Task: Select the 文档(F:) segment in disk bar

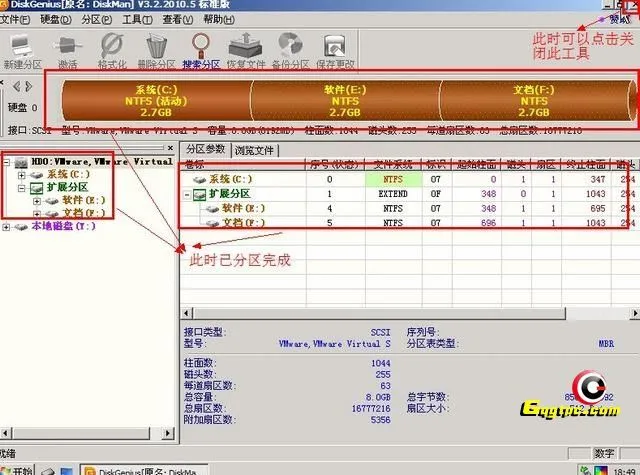Action: pyautogui.click(x=534, y=101)
